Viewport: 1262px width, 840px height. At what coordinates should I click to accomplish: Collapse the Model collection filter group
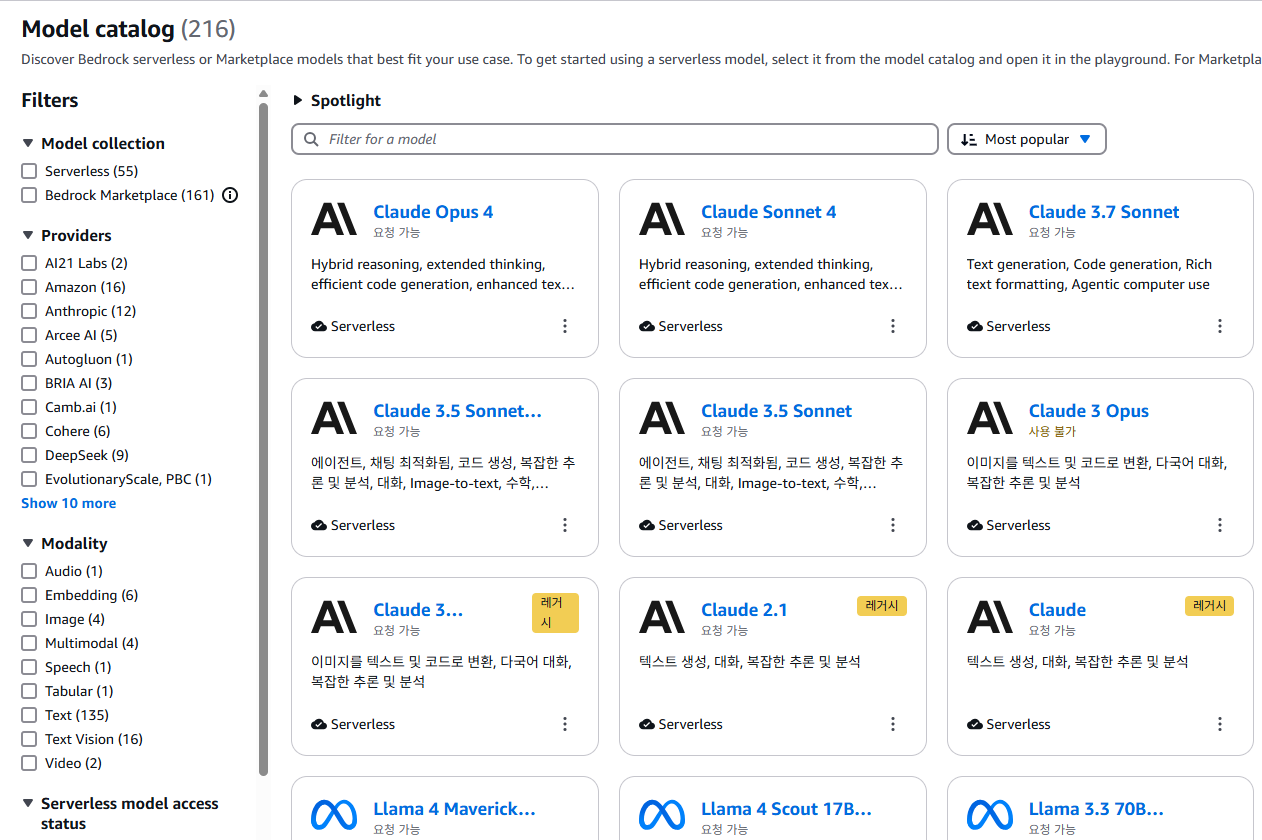pos(28,143)
